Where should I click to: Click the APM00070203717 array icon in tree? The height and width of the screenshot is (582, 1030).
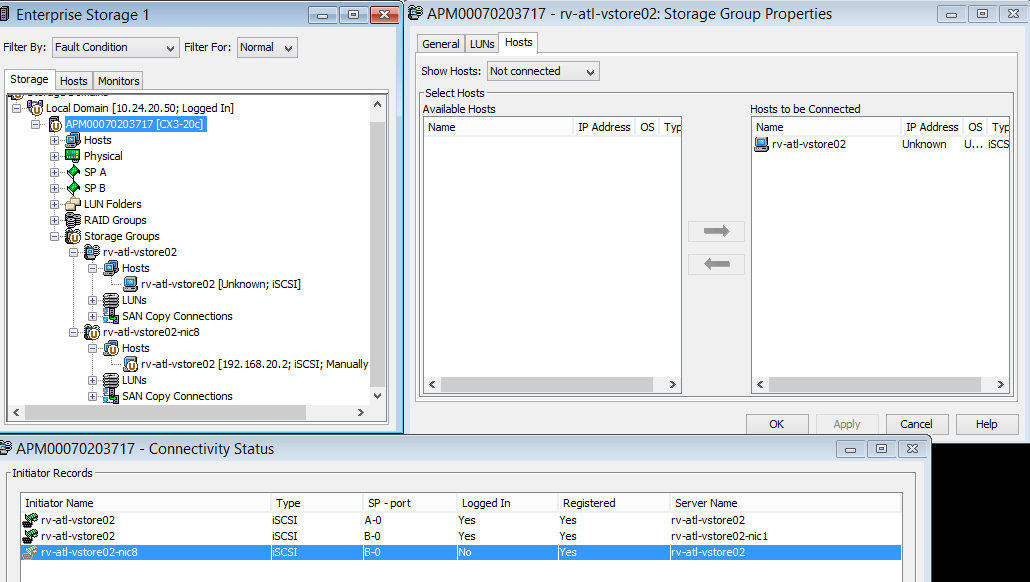[55, 124]
